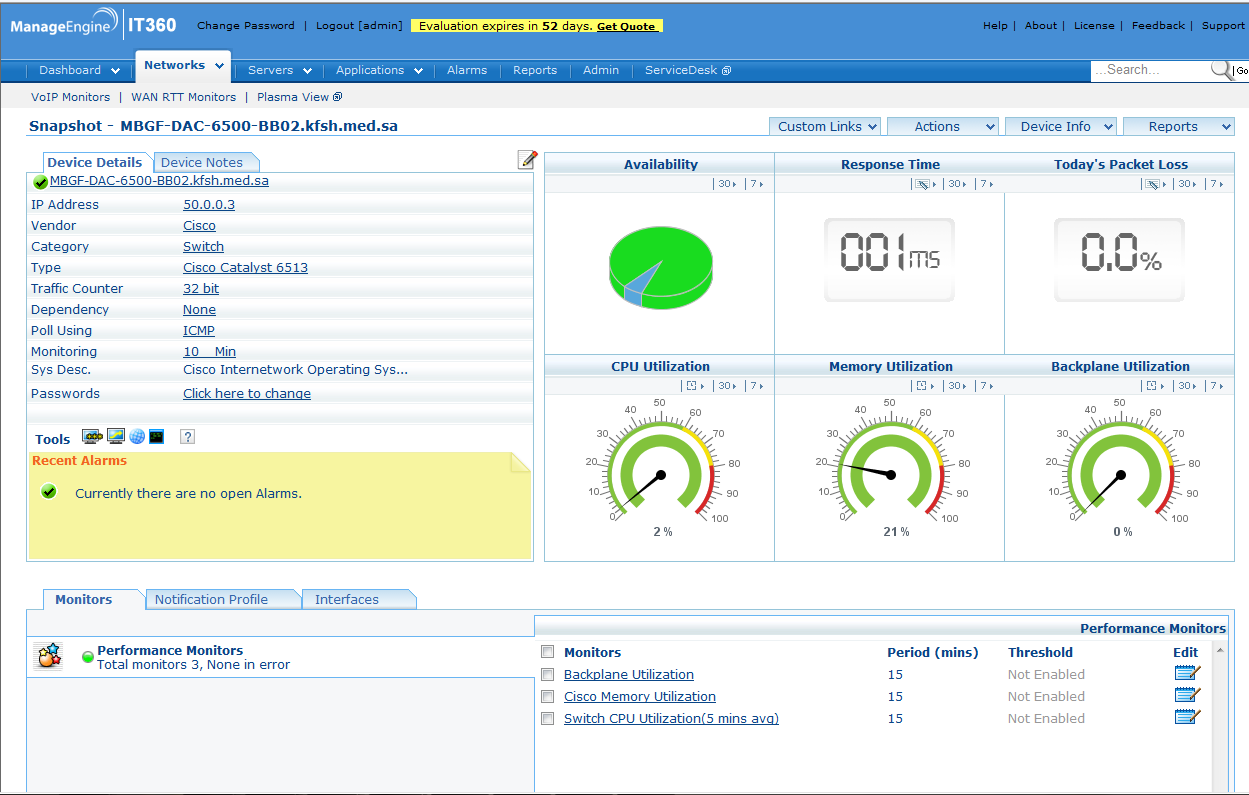Click the Go search button
Viewport: 1249px width, 795px height.
[1241, 70]
